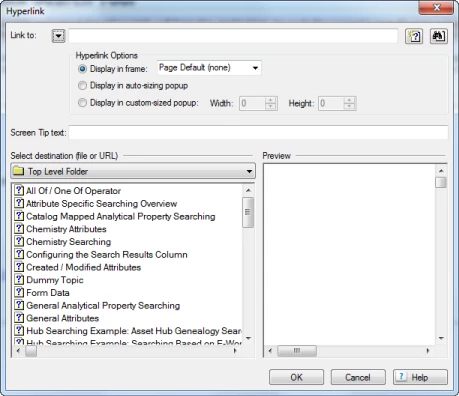
Task: Click topic icon beside Hub Searching Asset Hub
Action: [x=19, y=330]
